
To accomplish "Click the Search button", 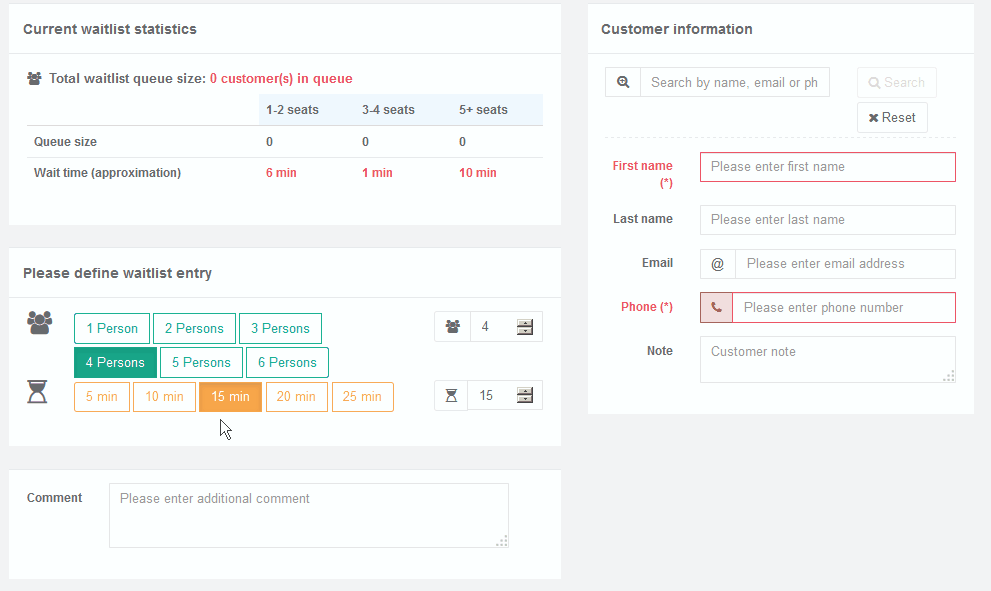I will pos(896,83).
